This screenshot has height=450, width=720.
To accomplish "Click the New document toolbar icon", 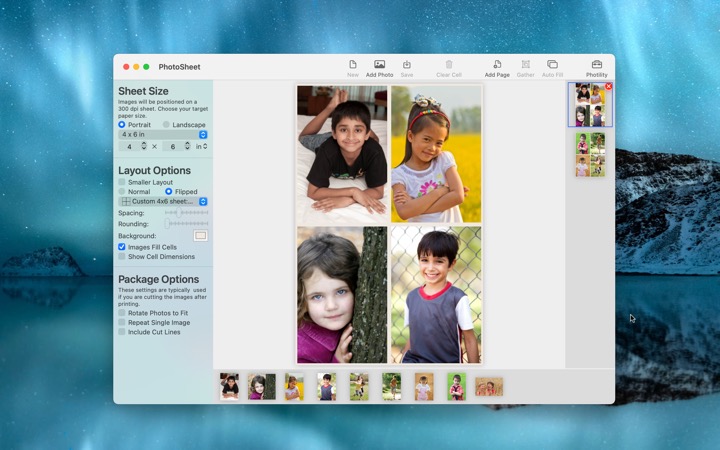I will tap(353, 64).
